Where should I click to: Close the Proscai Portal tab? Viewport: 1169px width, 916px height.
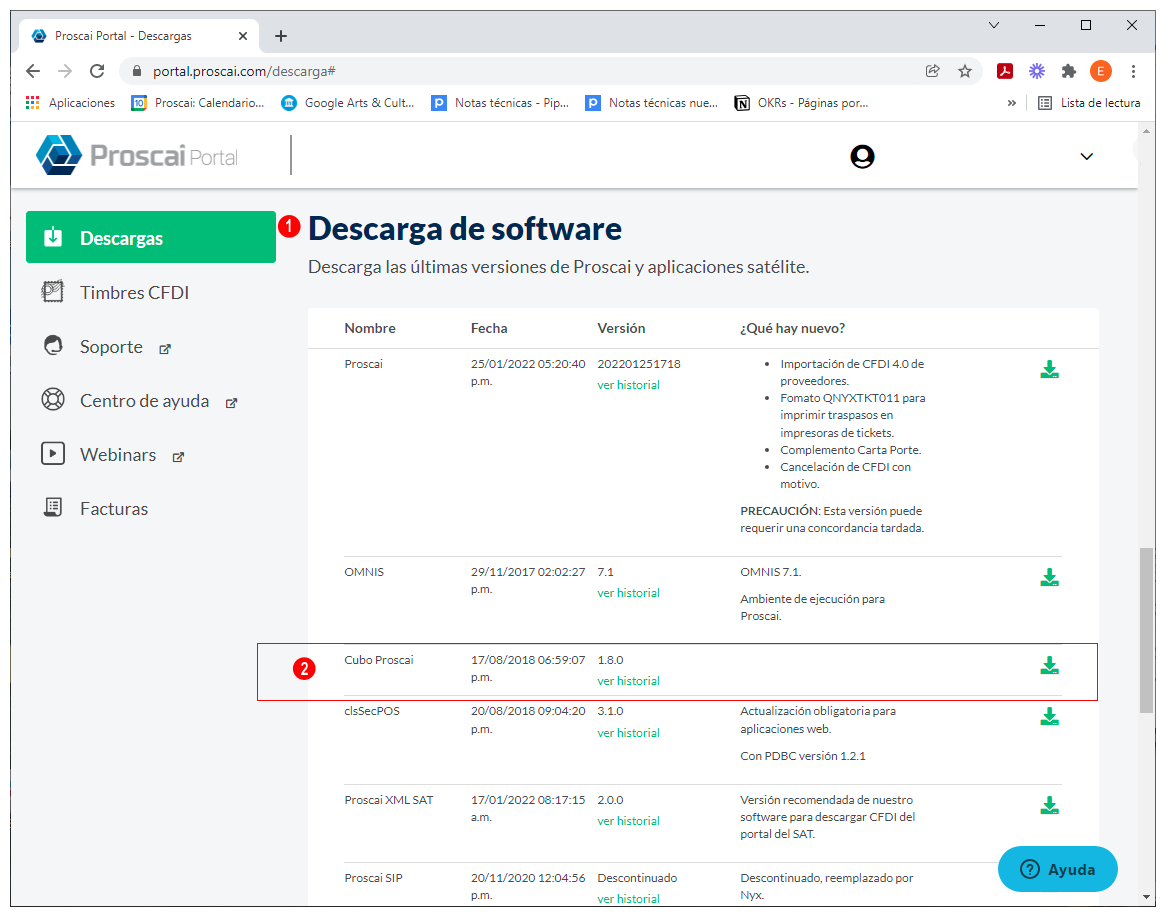coord(243,36)
